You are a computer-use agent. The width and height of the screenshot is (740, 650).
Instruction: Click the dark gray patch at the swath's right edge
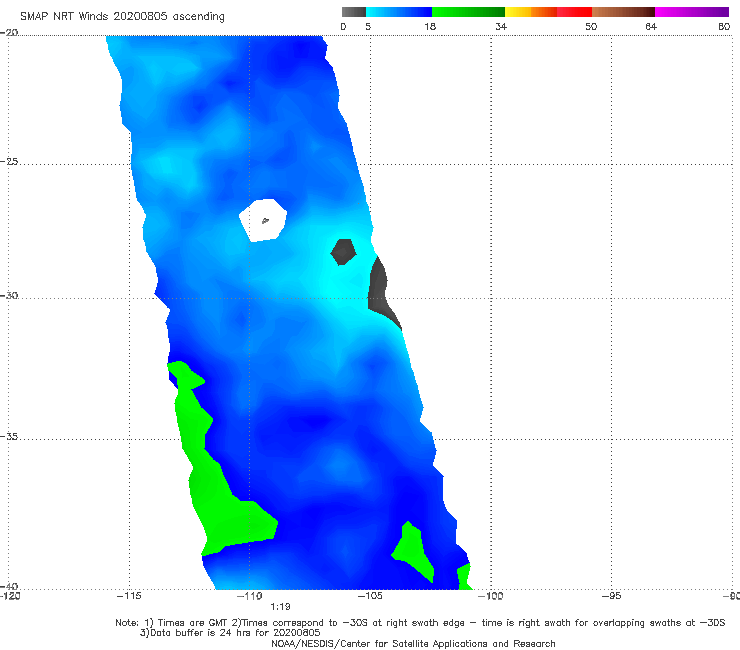382,293
